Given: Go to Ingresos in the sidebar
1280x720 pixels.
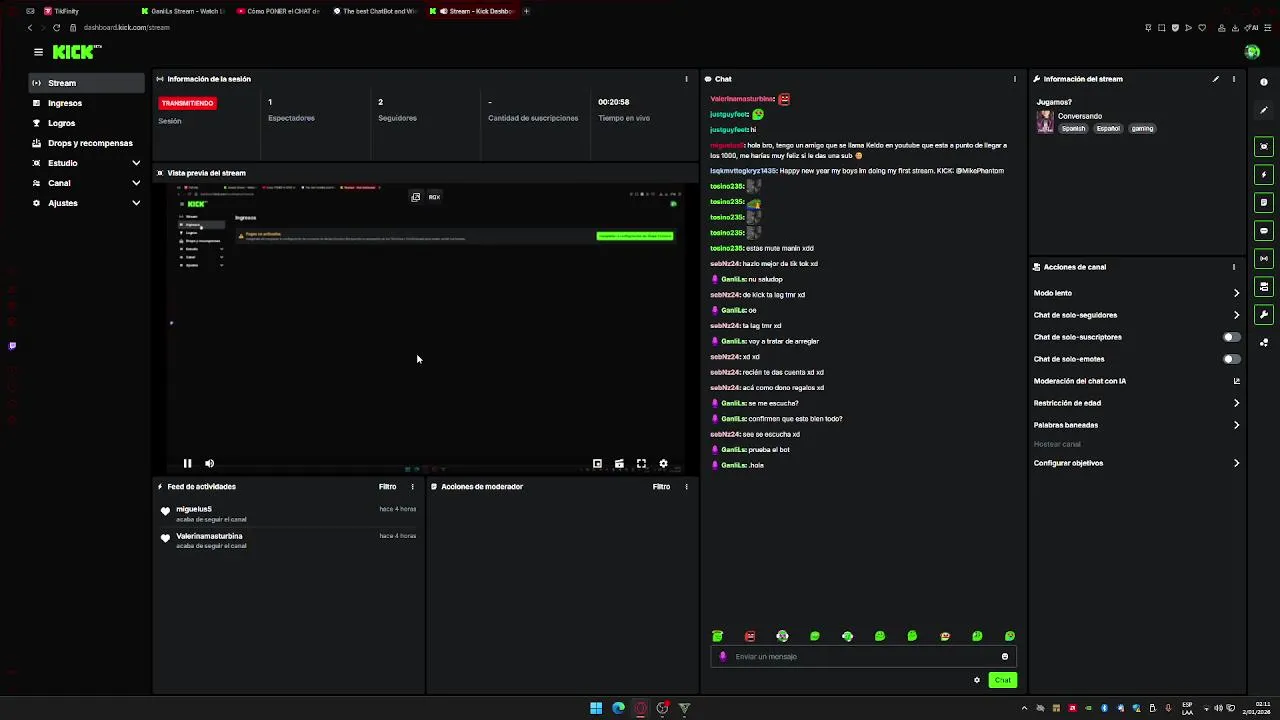Looking at the screenshot, I should [86, 103].
